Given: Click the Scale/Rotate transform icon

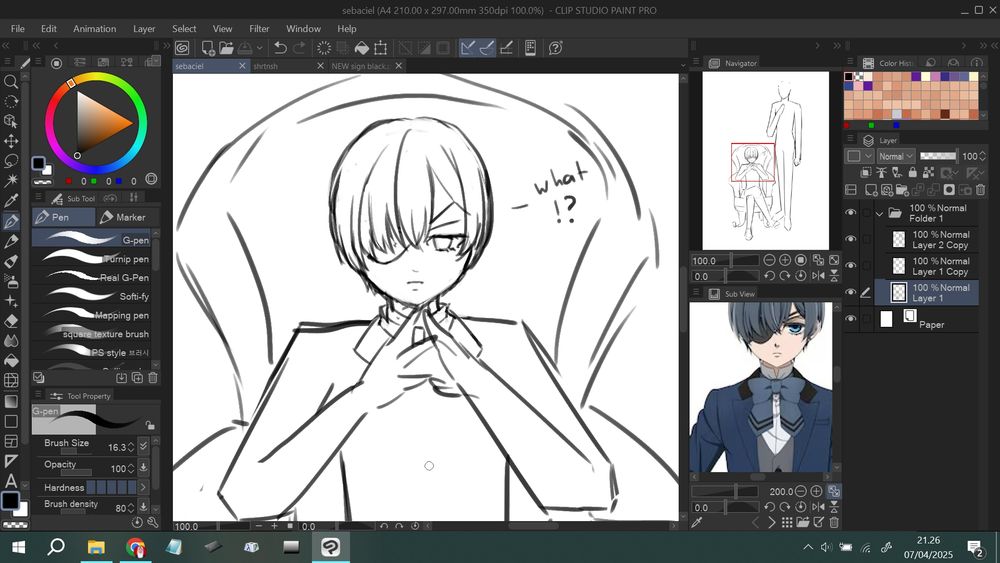Looking at the screenshot, I should click(381, 48).
